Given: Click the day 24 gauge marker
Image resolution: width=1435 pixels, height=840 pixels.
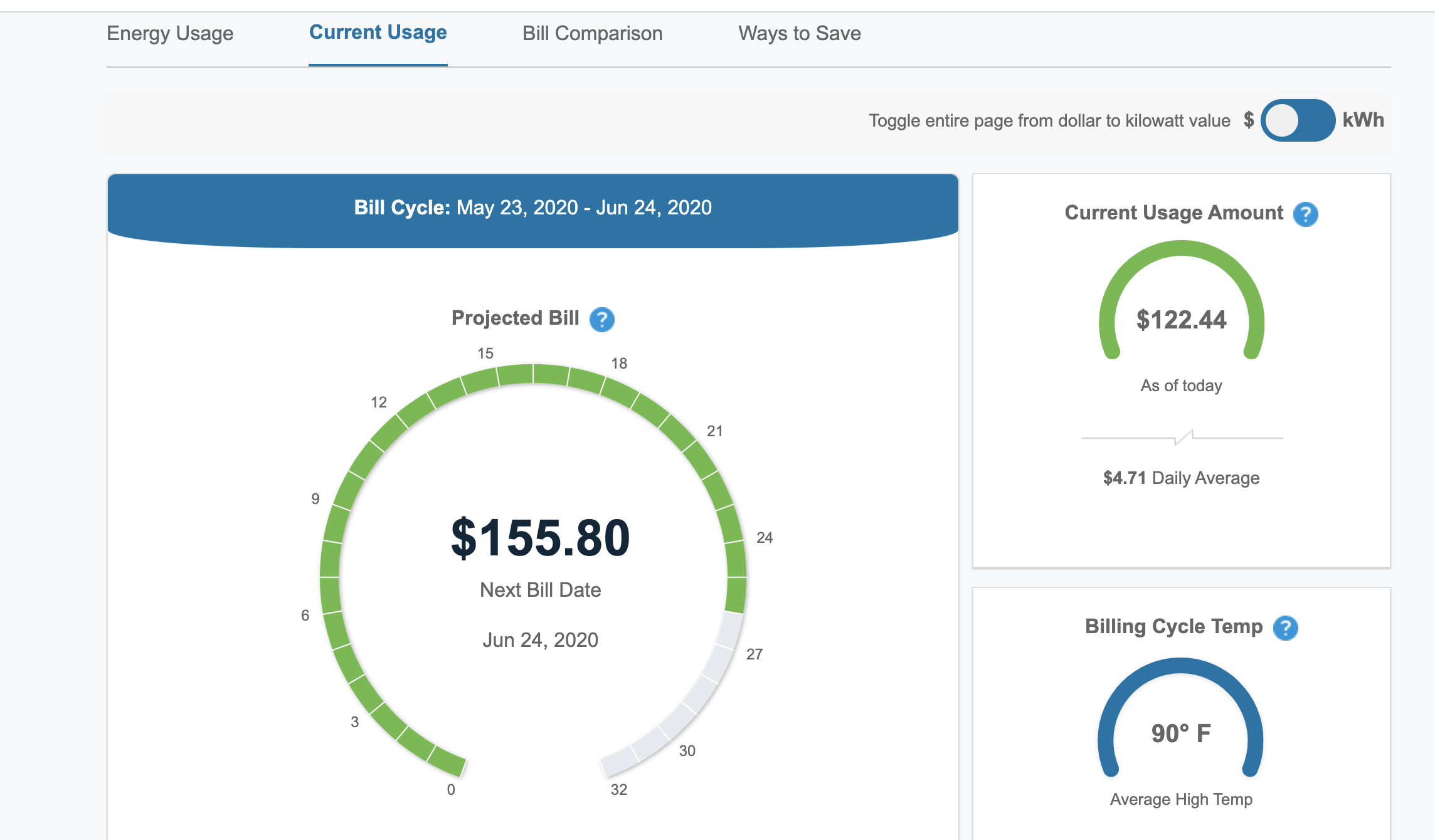Looking at the screenshot, I should [x=764, y=538].
